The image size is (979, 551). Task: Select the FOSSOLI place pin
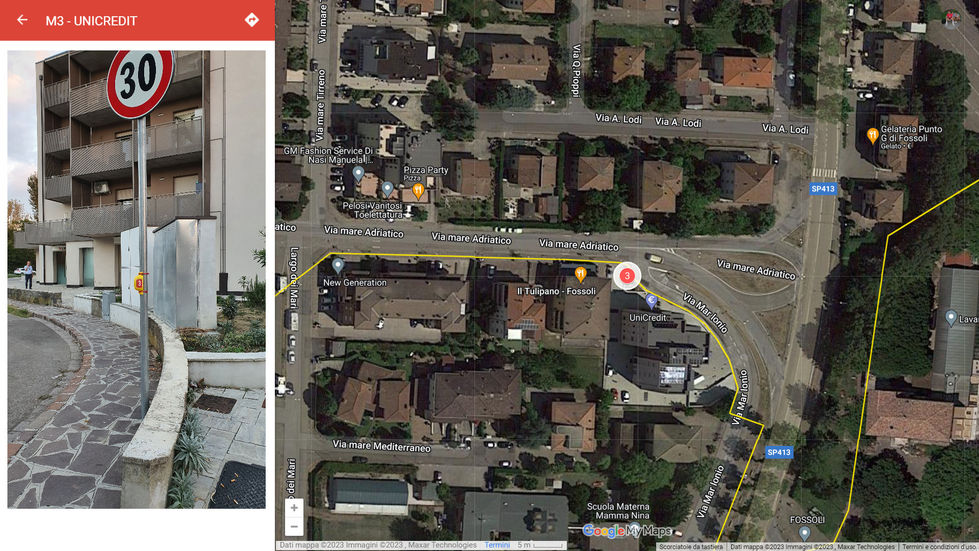tap(804, 534)
